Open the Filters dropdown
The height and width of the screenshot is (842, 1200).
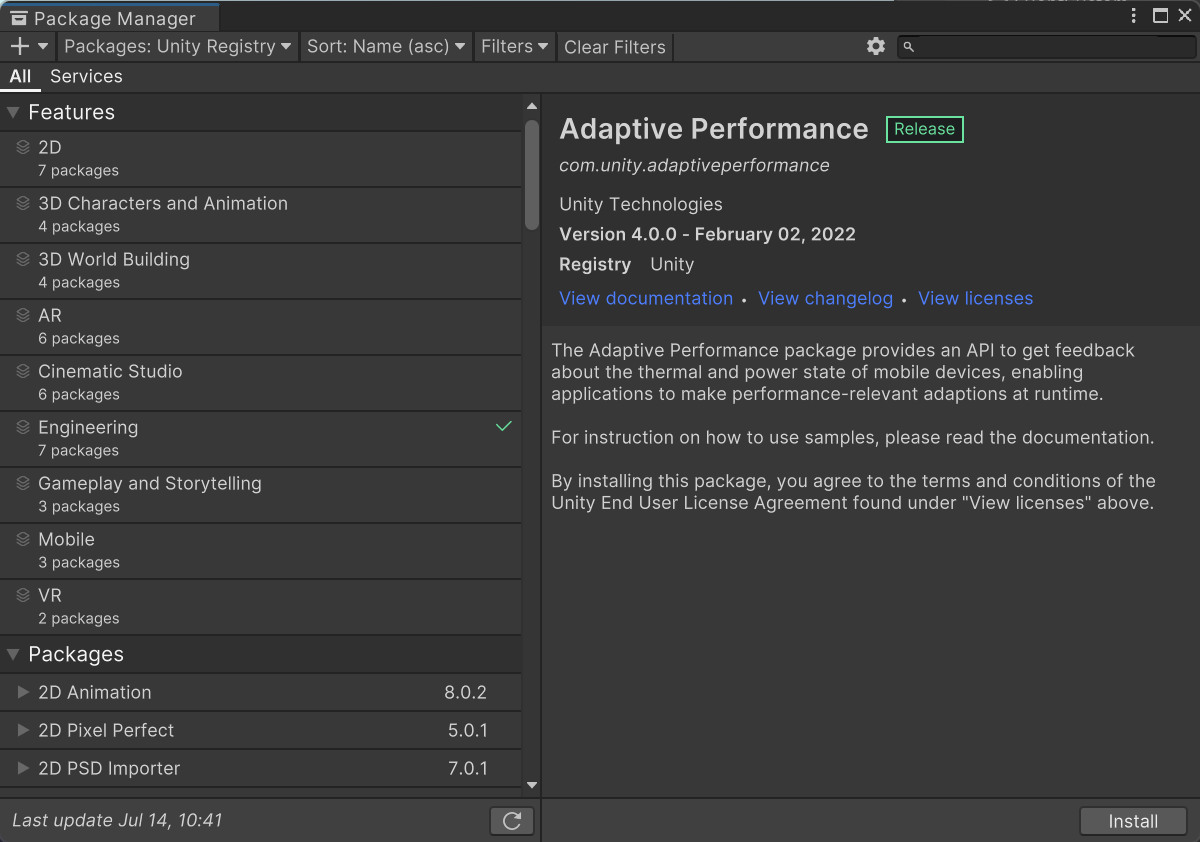point(515,46)
